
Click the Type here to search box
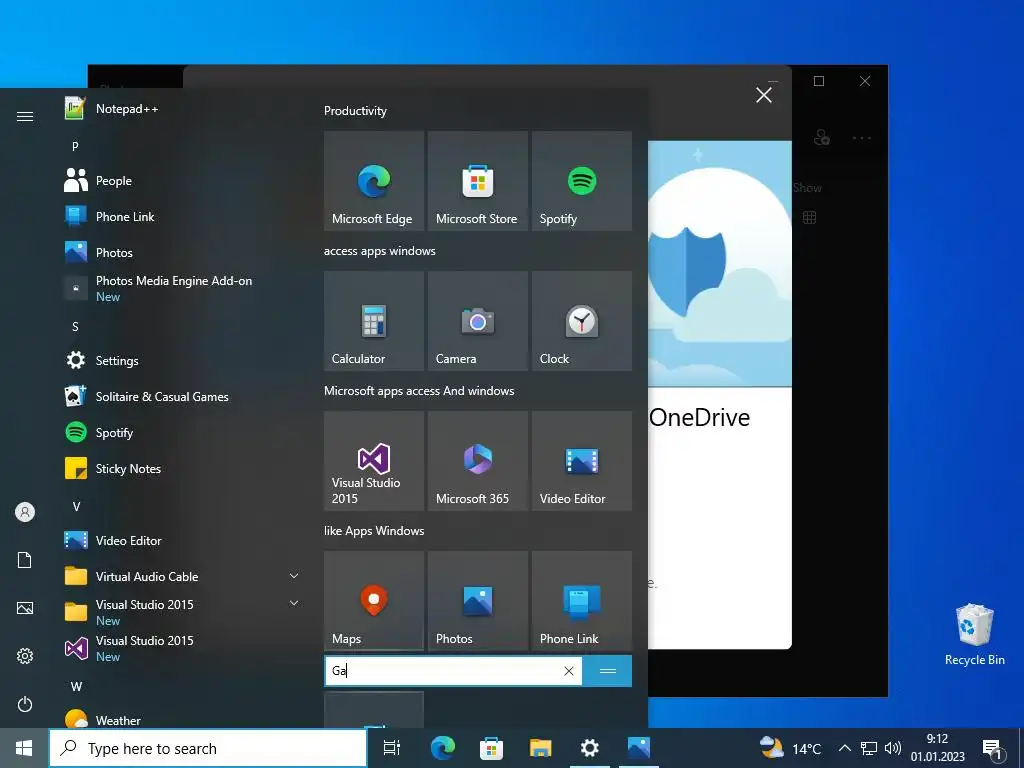(x=208, y=748)
